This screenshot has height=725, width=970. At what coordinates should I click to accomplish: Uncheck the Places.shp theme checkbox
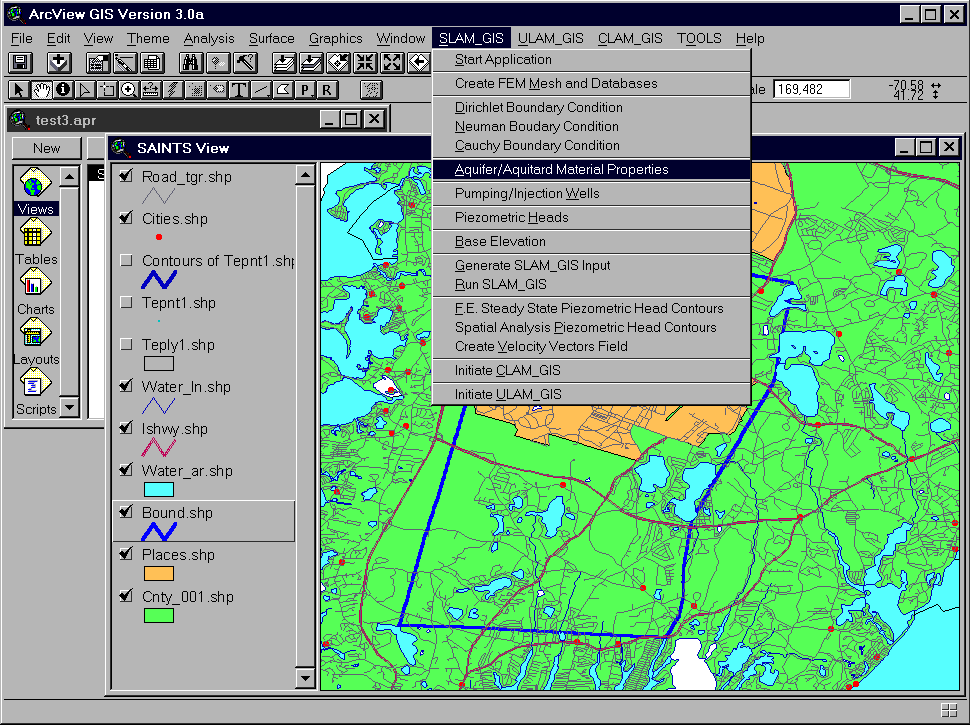[126, 555]
